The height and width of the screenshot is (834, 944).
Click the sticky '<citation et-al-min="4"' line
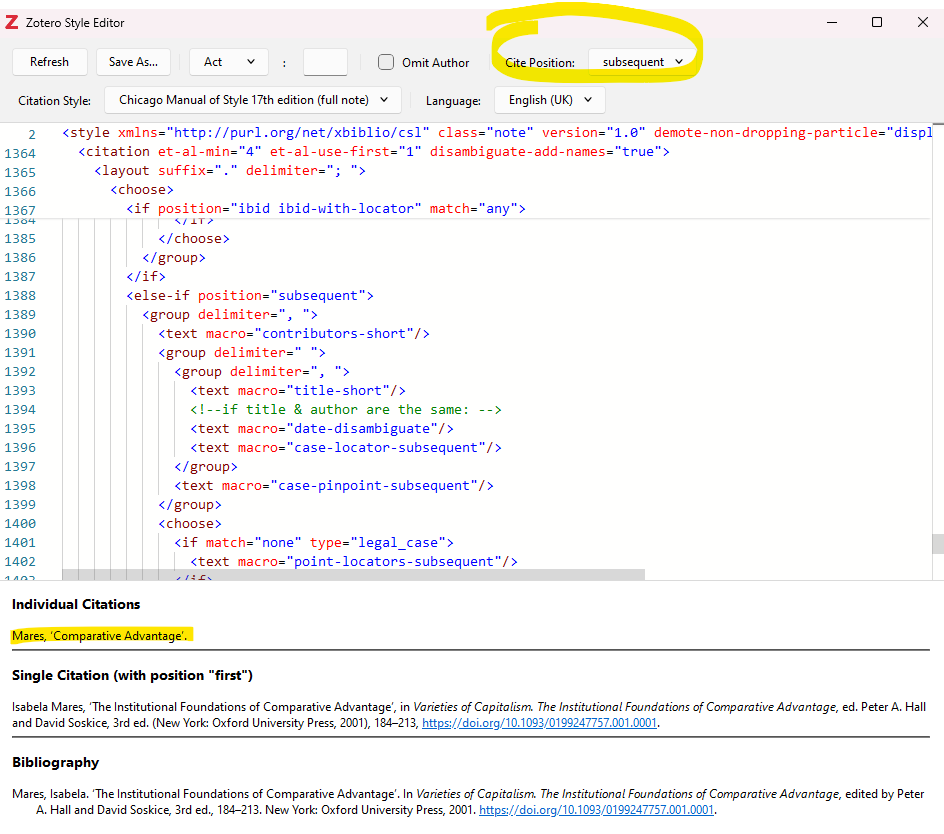pyautogui.click(x=374, y=152)
